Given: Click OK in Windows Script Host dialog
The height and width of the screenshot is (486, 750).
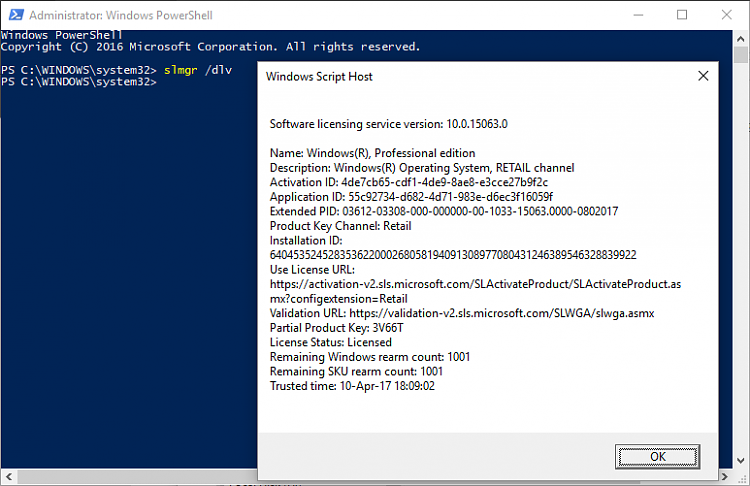Looking at the screenshot, I should [x=657, y=456].
